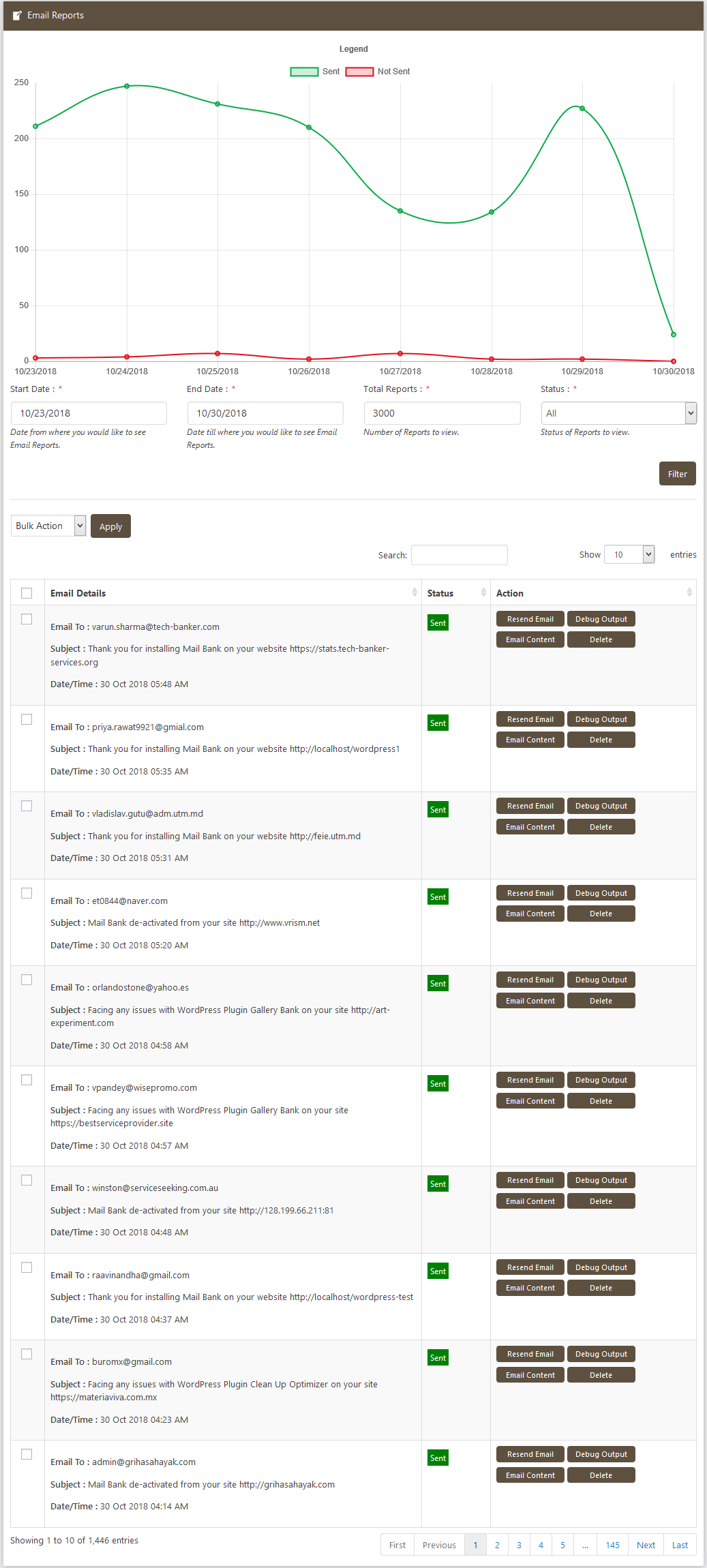The height and width of the screenshot is (1568, 707).
Task: Sort table by Action column arrows
Action: (x=689, y=592)
